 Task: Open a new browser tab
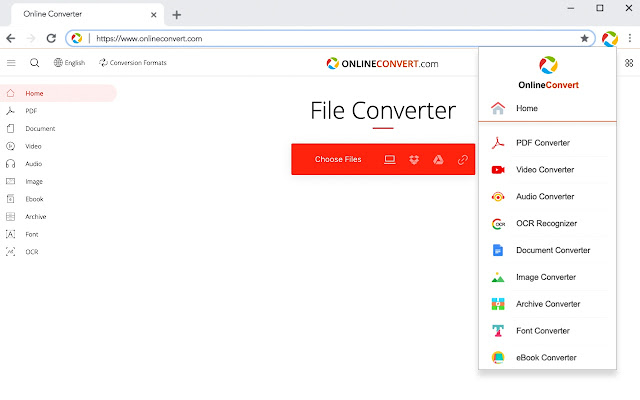pyautogui.click(x=177, y=15)
